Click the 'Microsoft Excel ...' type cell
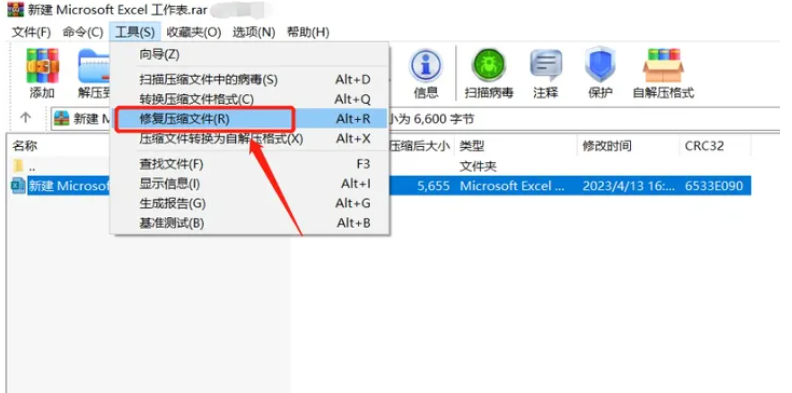The height and width of the screenshot is (393, 792). (x=512, y=186)
